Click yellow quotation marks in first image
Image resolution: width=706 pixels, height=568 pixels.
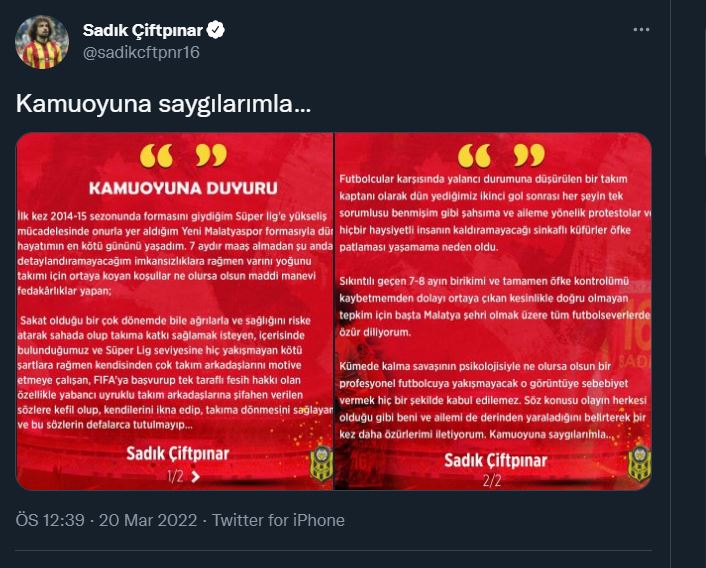click(183, 156)
